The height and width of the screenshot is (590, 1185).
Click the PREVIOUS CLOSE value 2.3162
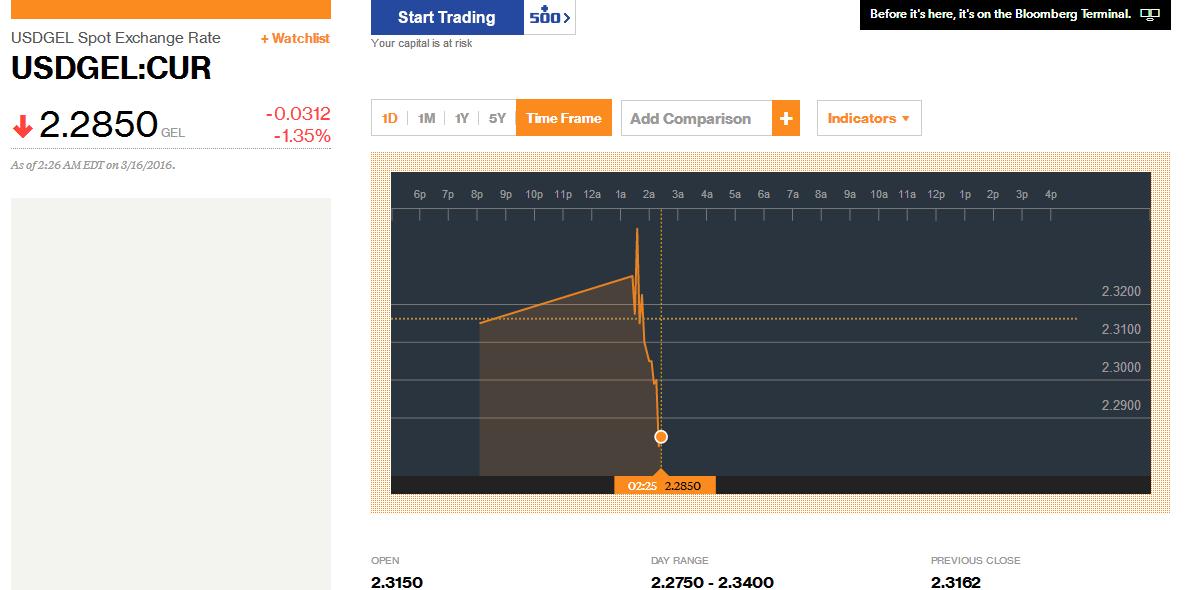click(956, 582)
